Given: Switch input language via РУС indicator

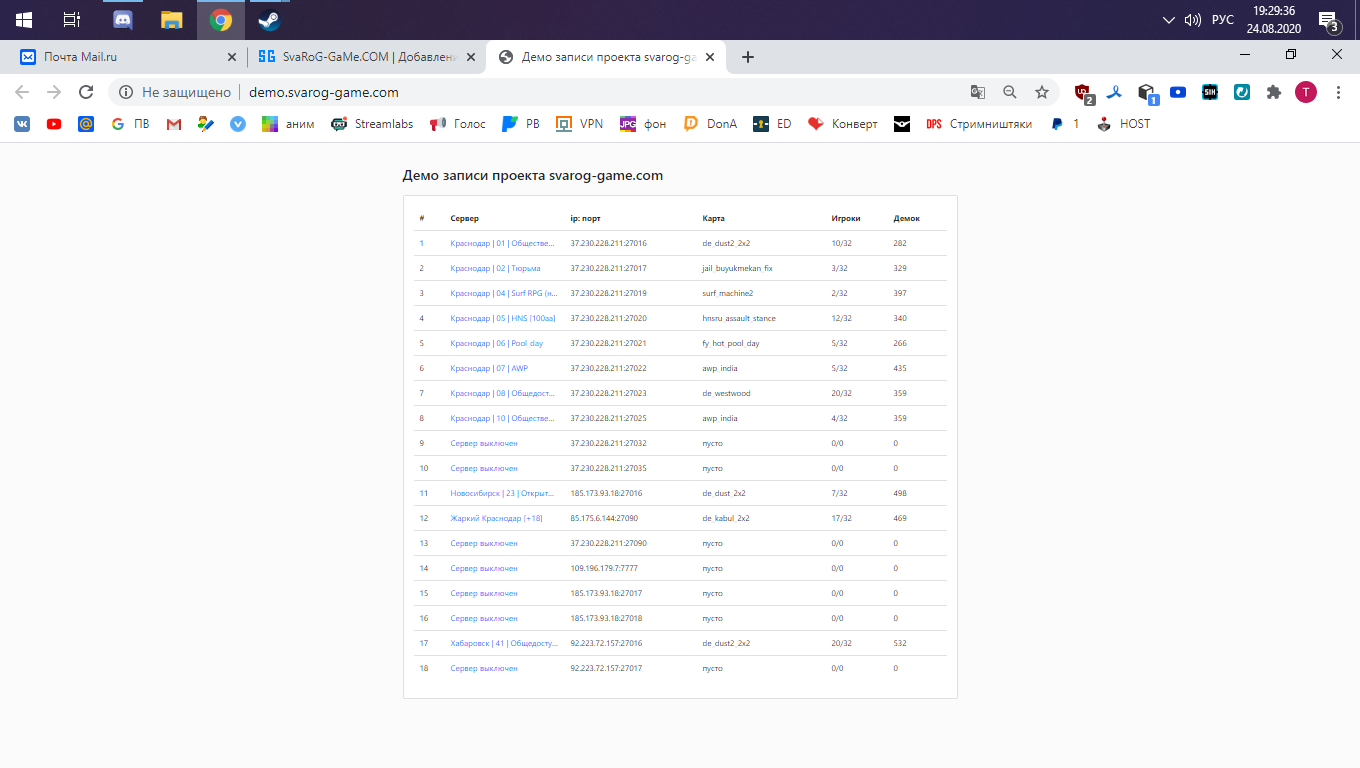Looking at the screenshot, I should click(x=1222, y=20).
